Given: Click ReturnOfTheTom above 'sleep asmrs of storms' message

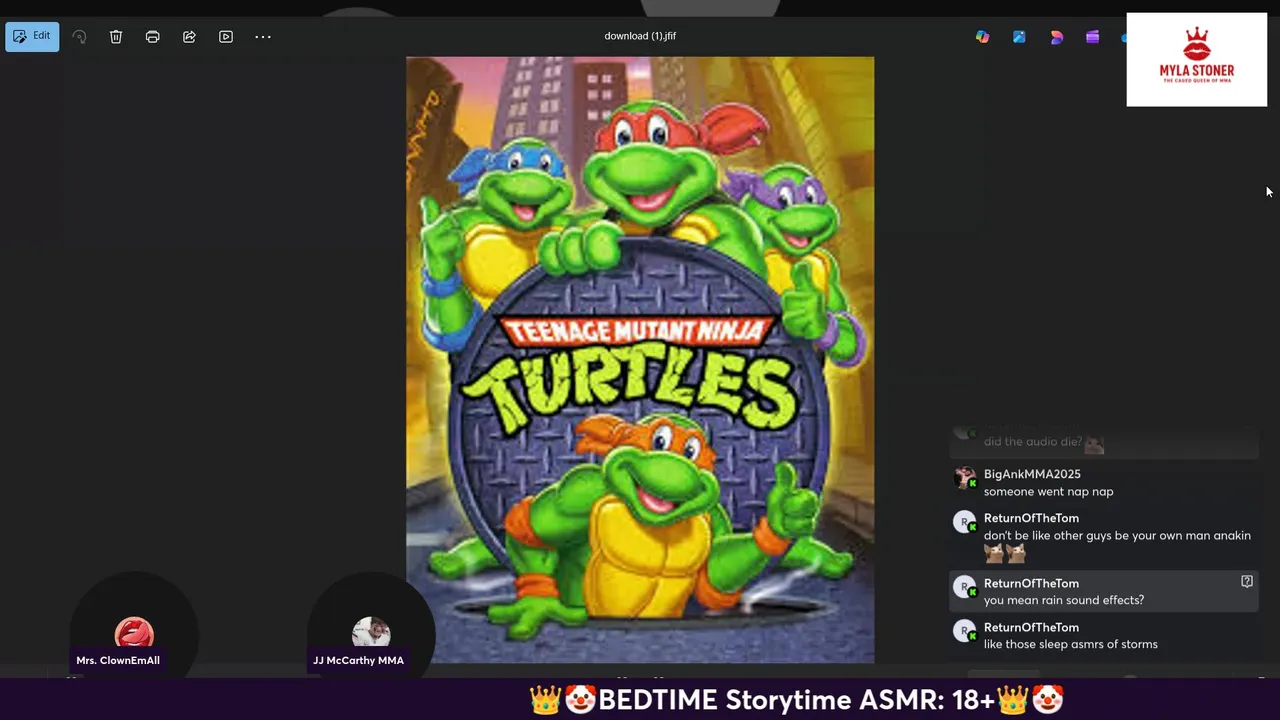Looking at the screenshot, I should 1031,627.
